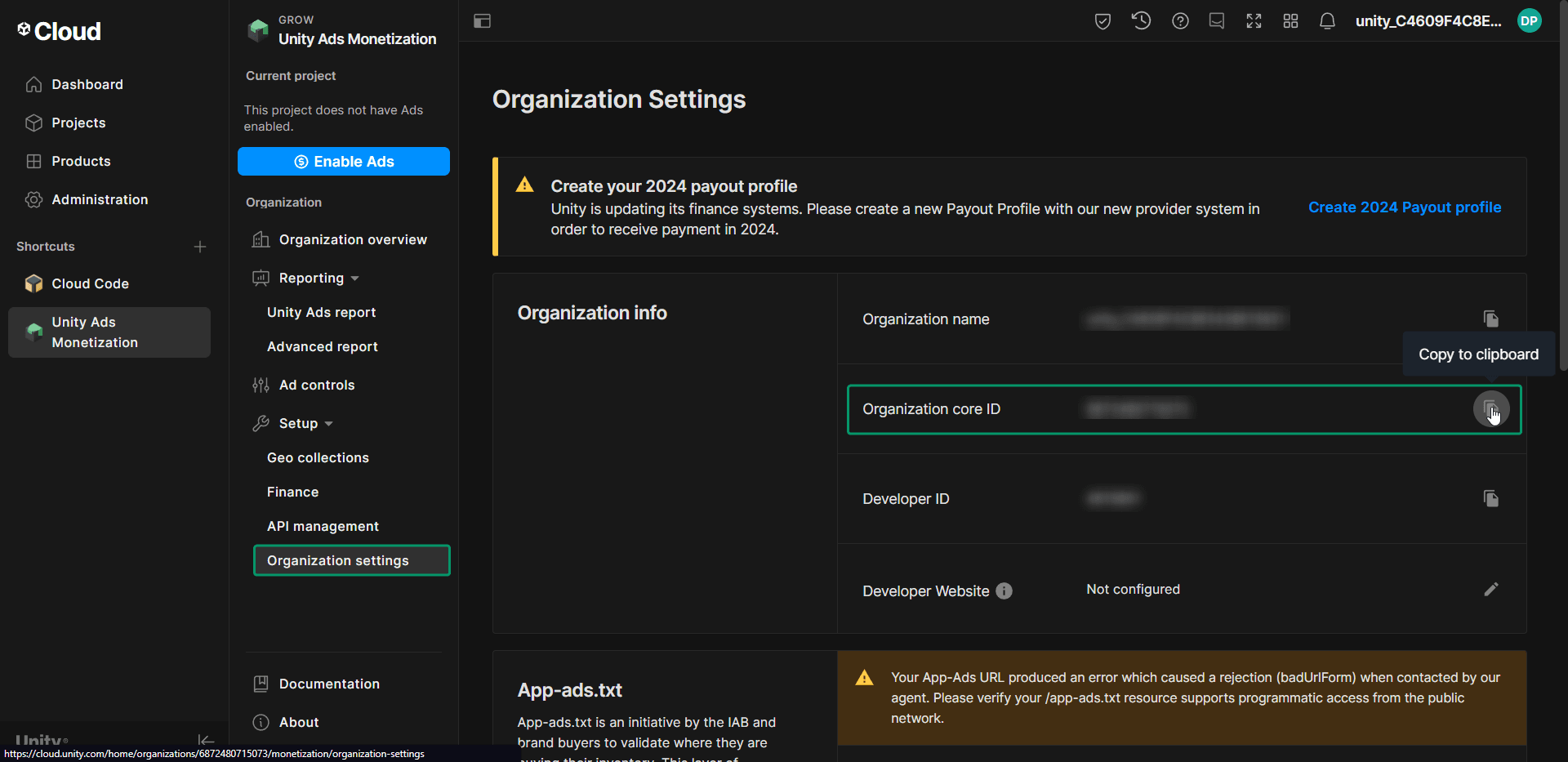Select Unity Ads report menu item
Viewport: 1568px width, 762px height.
point(321,312)
